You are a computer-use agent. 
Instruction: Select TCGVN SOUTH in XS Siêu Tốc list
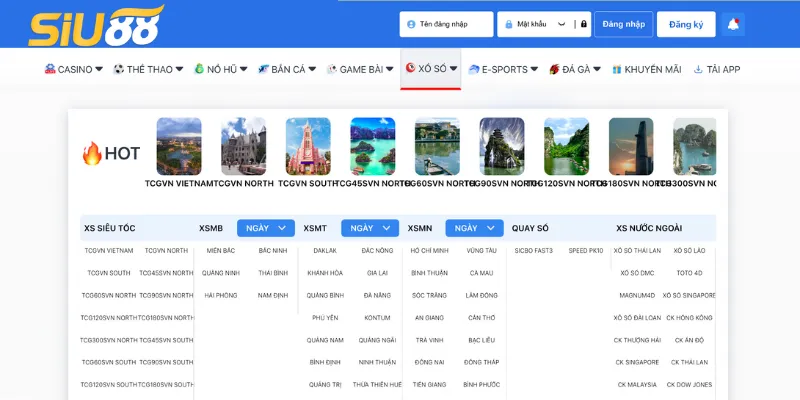[109, 273]
